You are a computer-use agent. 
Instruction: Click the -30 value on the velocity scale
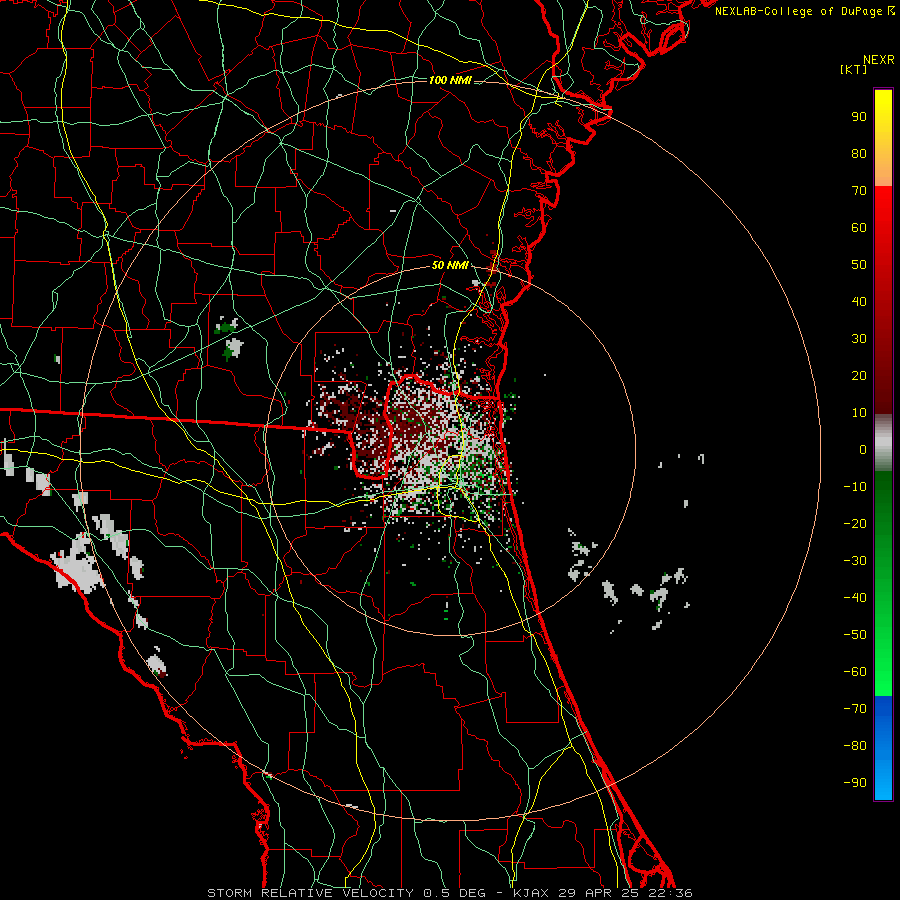coord(855,561)
